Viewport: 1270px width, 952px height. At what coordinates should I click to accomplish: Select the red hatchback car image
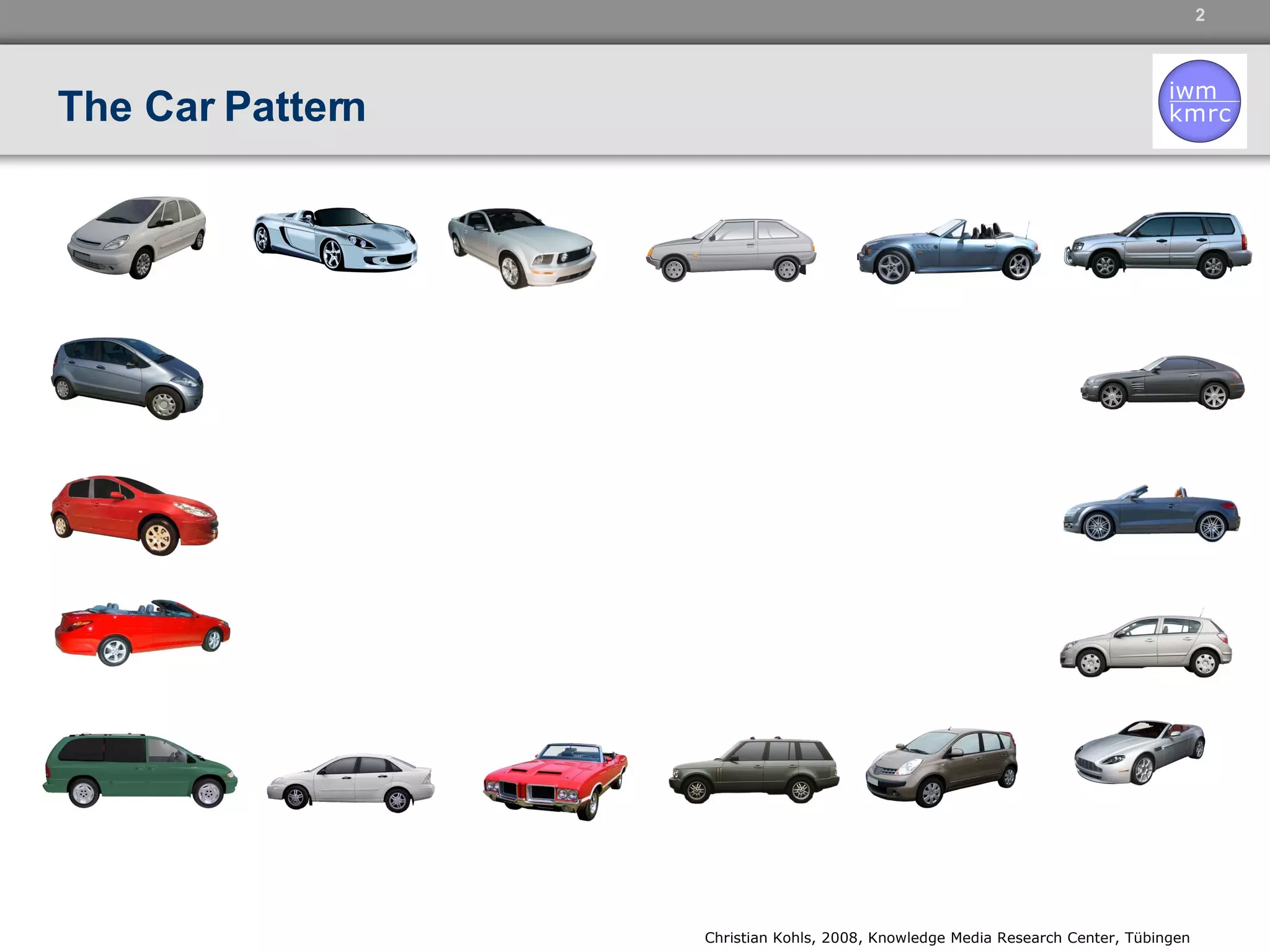point(135,515)
